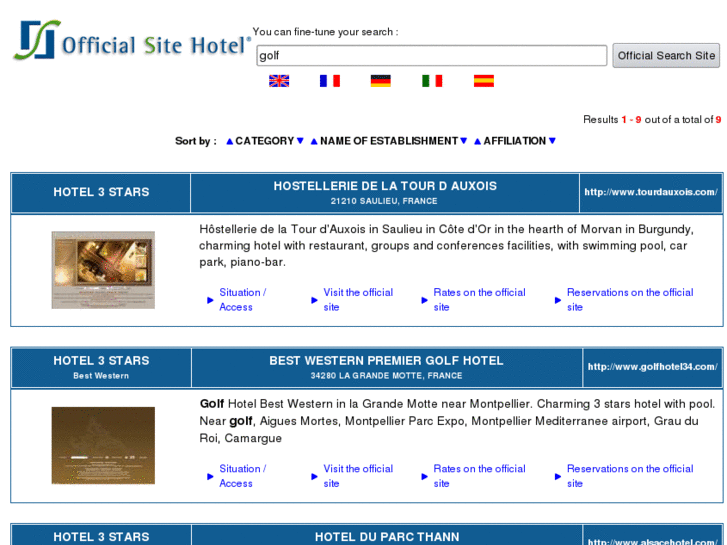
Task: Open the Best Western Golf Hotel thumbnail
Action: pos(103,445)
